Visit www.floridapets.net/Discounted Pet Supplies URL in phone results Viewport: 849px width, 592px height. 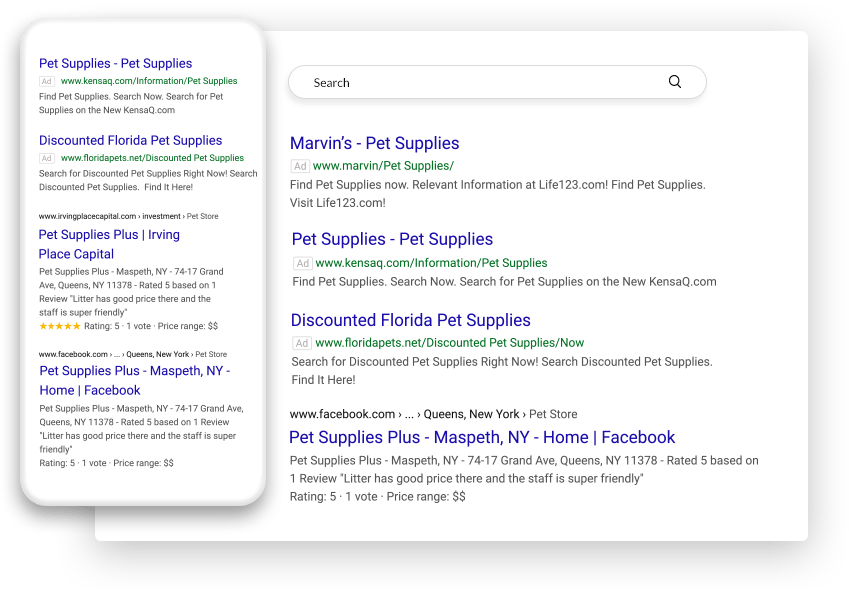pyautogui.click(x=152, y=158)
